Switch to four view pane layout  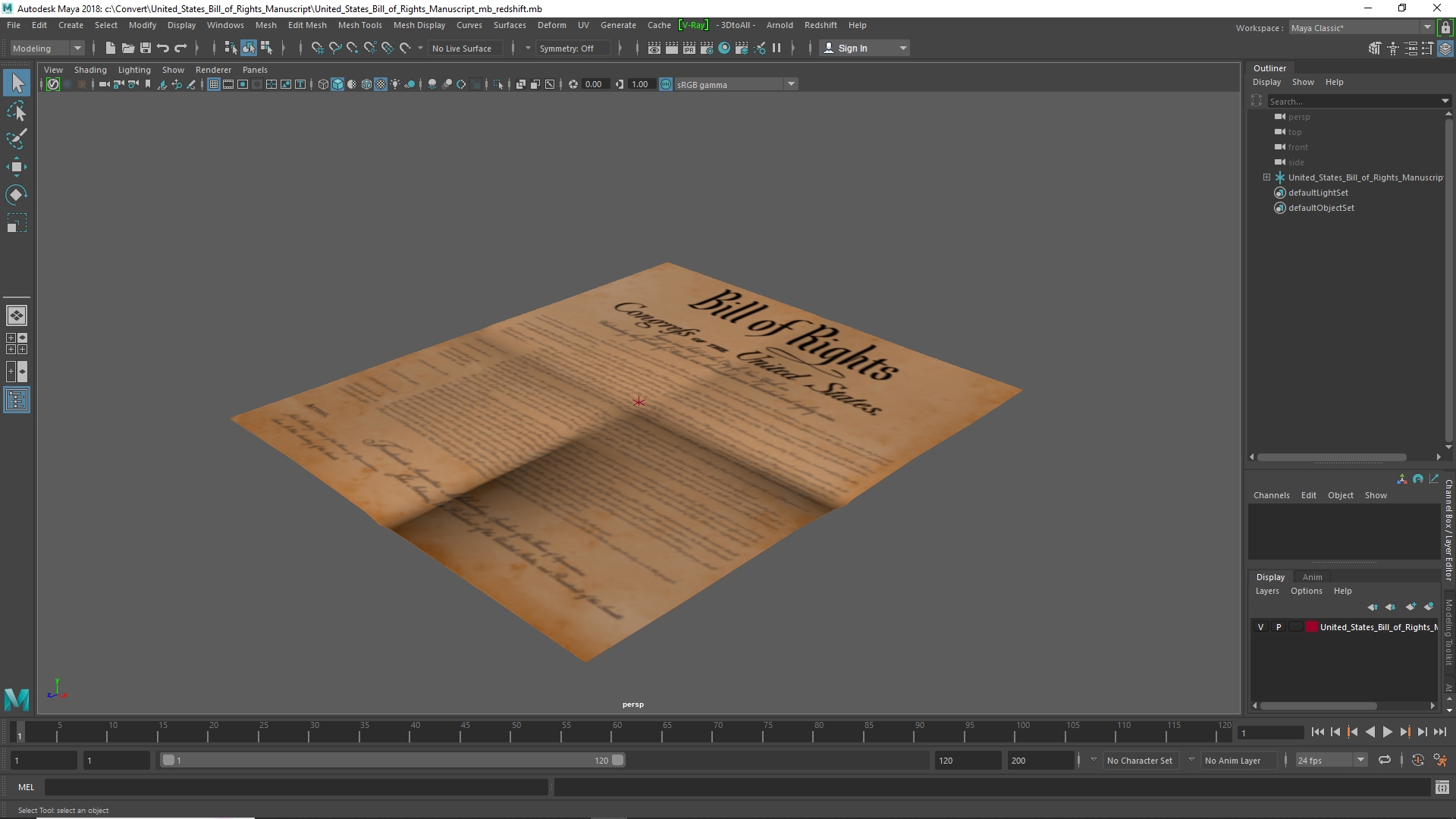17,344
